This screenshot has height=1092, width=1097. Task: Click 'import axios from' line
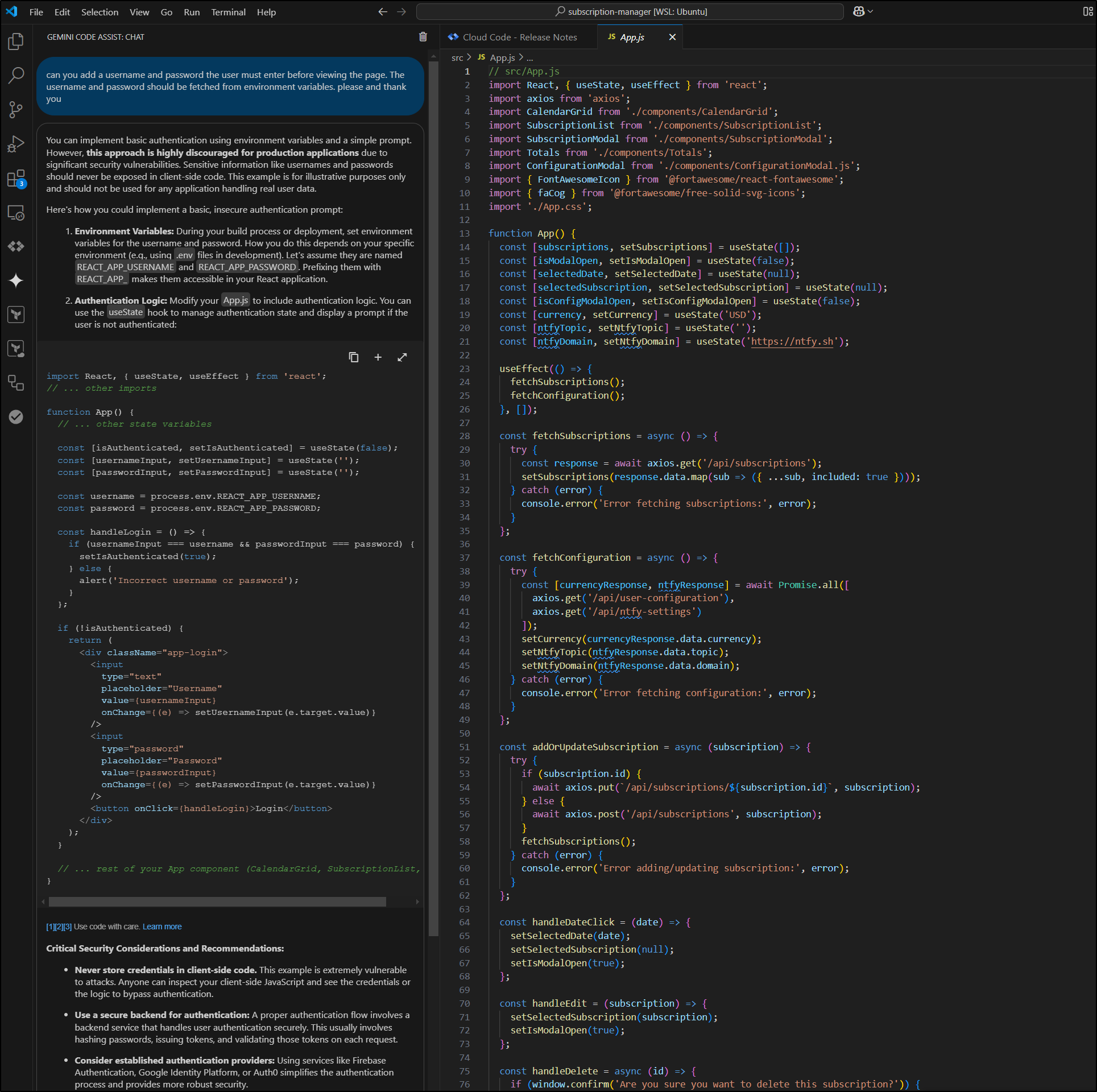coord(560,98)
